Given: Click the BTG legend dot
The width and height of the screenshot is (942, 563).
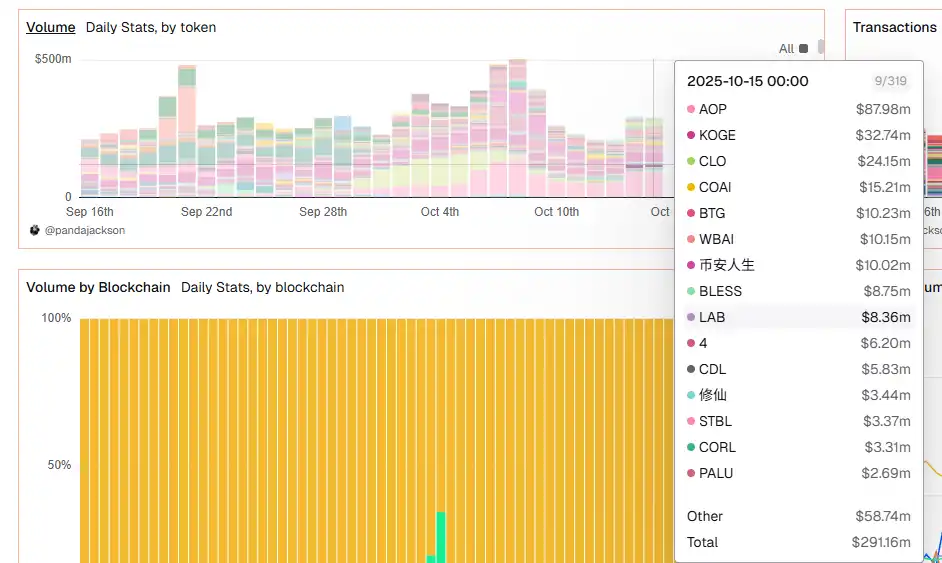Looking at the screenshot, I should tap(691, 213).
